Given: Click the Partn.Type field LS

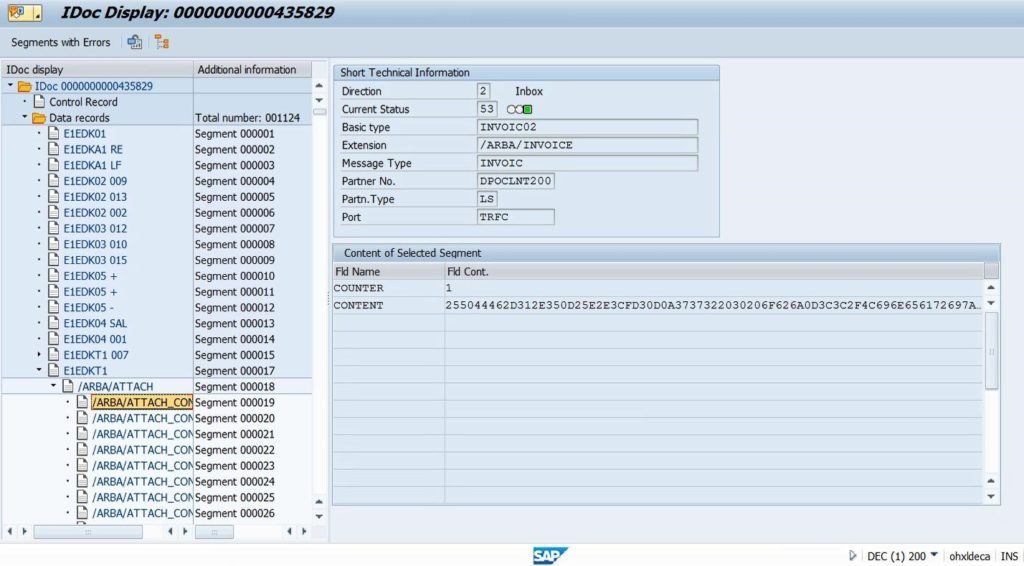Looking at the screenshot, I should (x=487, y=198).
